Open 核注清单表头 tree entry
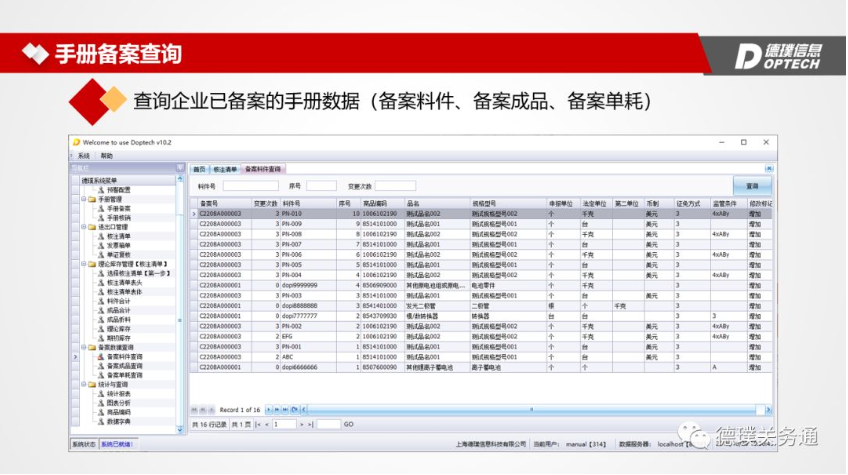The image size is (848, 475). click(x=124, y=282)
